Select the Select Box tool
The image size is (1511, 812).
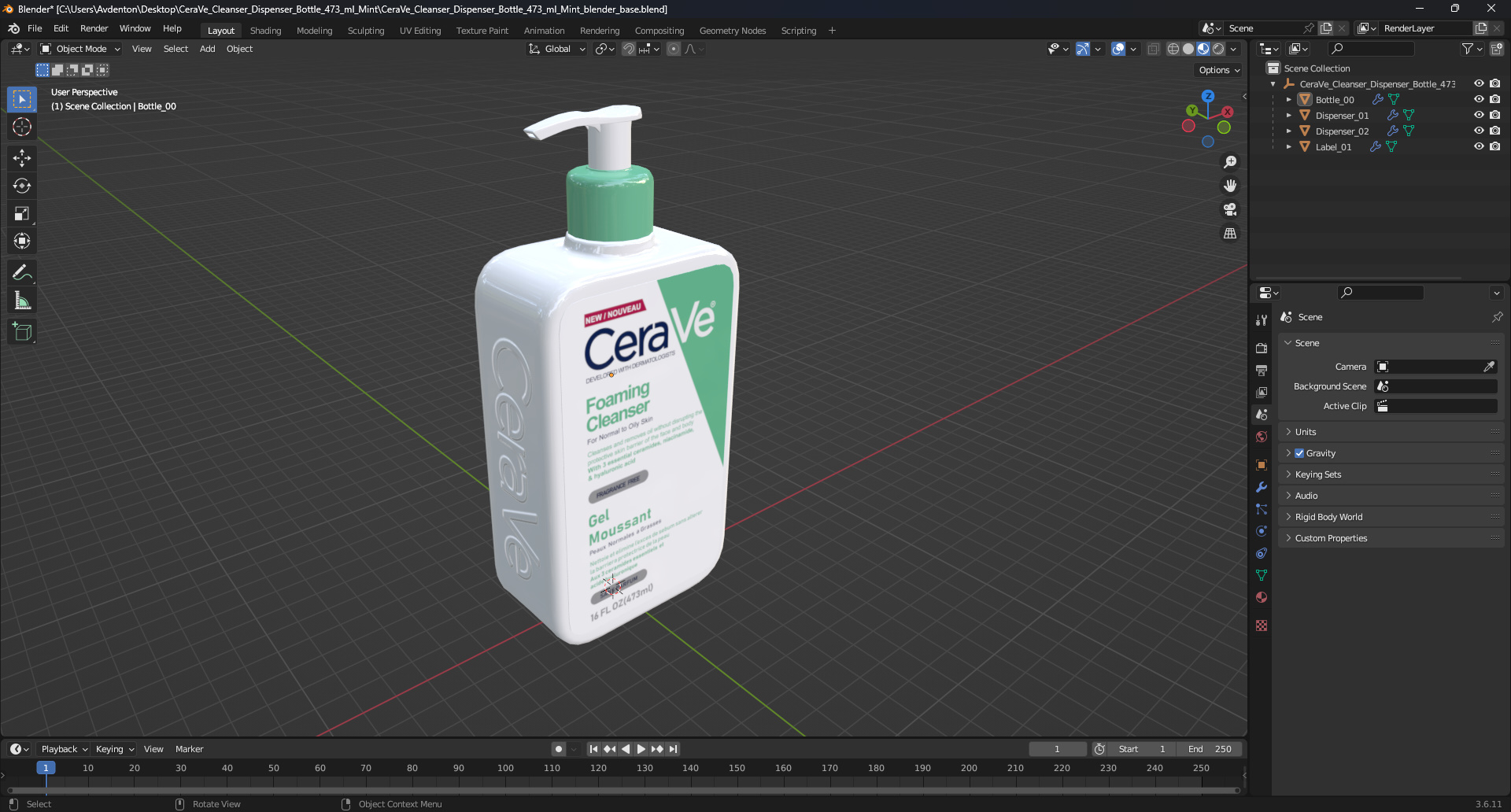tap(22, 99)
